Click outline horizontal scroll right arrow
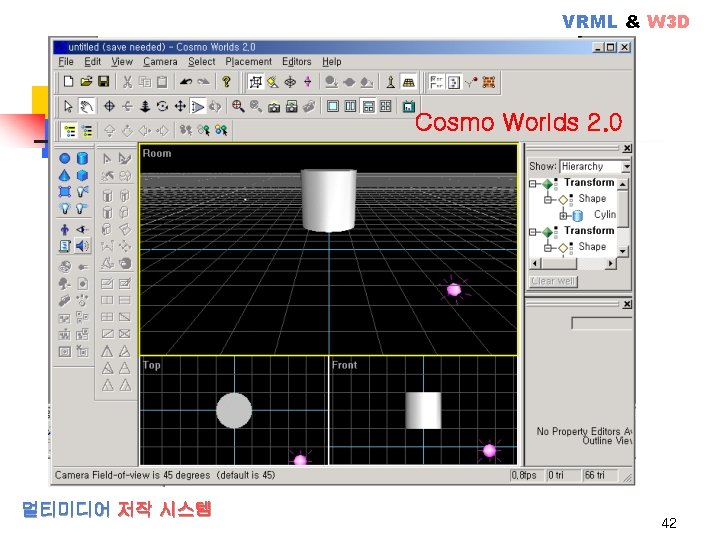 [x=611, y=264]
